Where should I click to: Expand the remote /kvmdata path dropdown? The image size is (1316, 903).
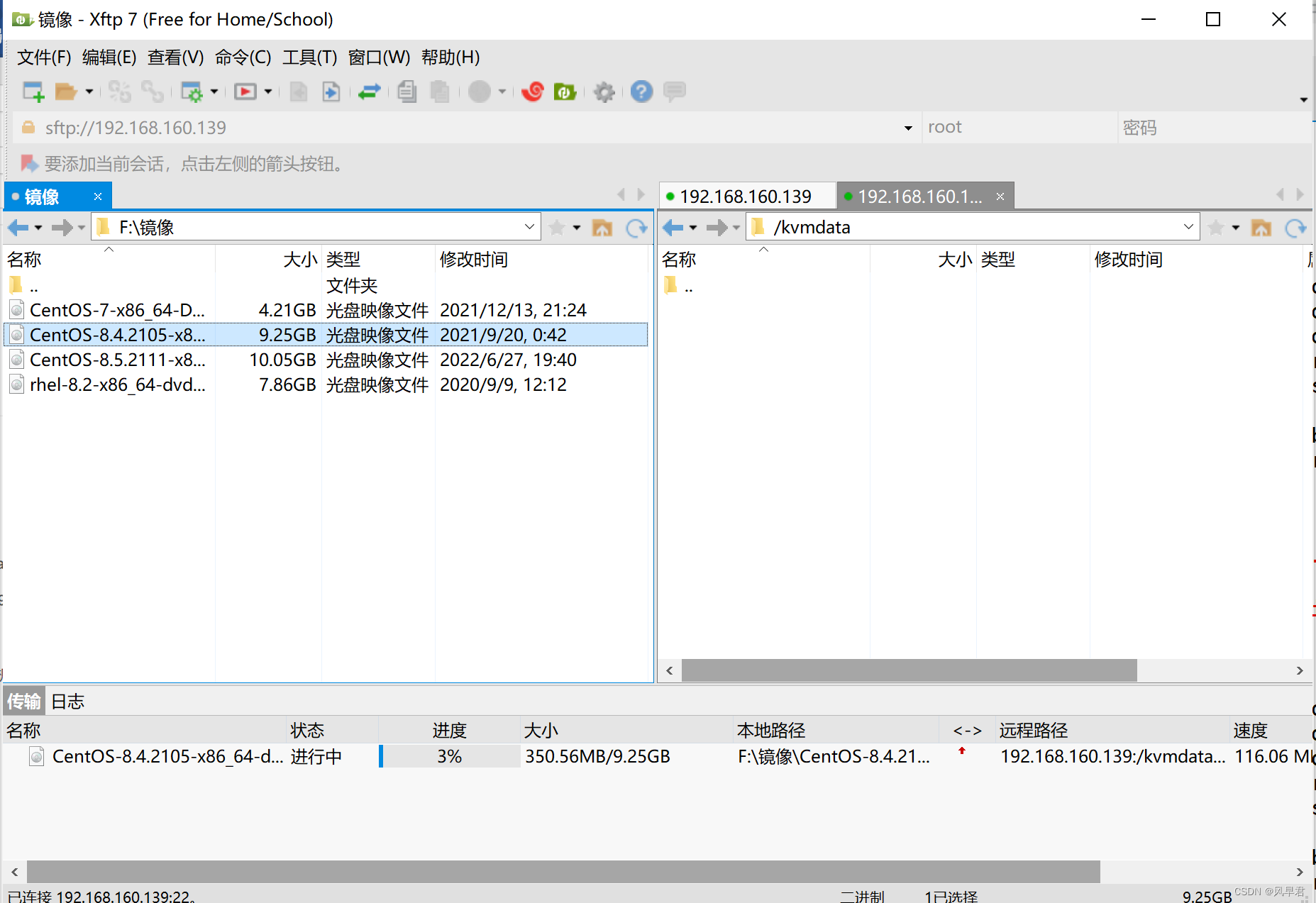click(x=1189, y=227)
